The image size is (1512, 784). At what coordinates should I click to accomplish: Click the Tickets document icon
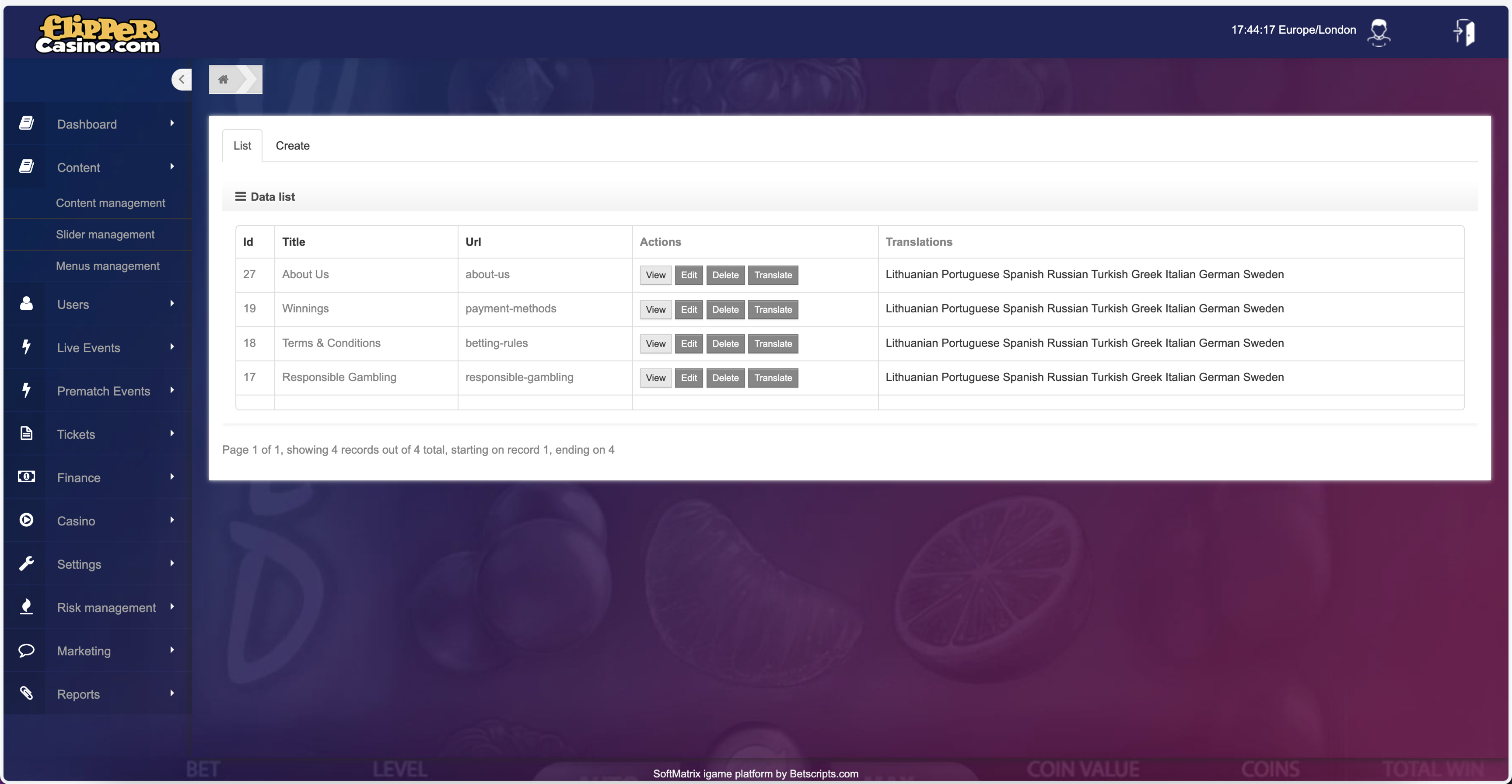26,434
